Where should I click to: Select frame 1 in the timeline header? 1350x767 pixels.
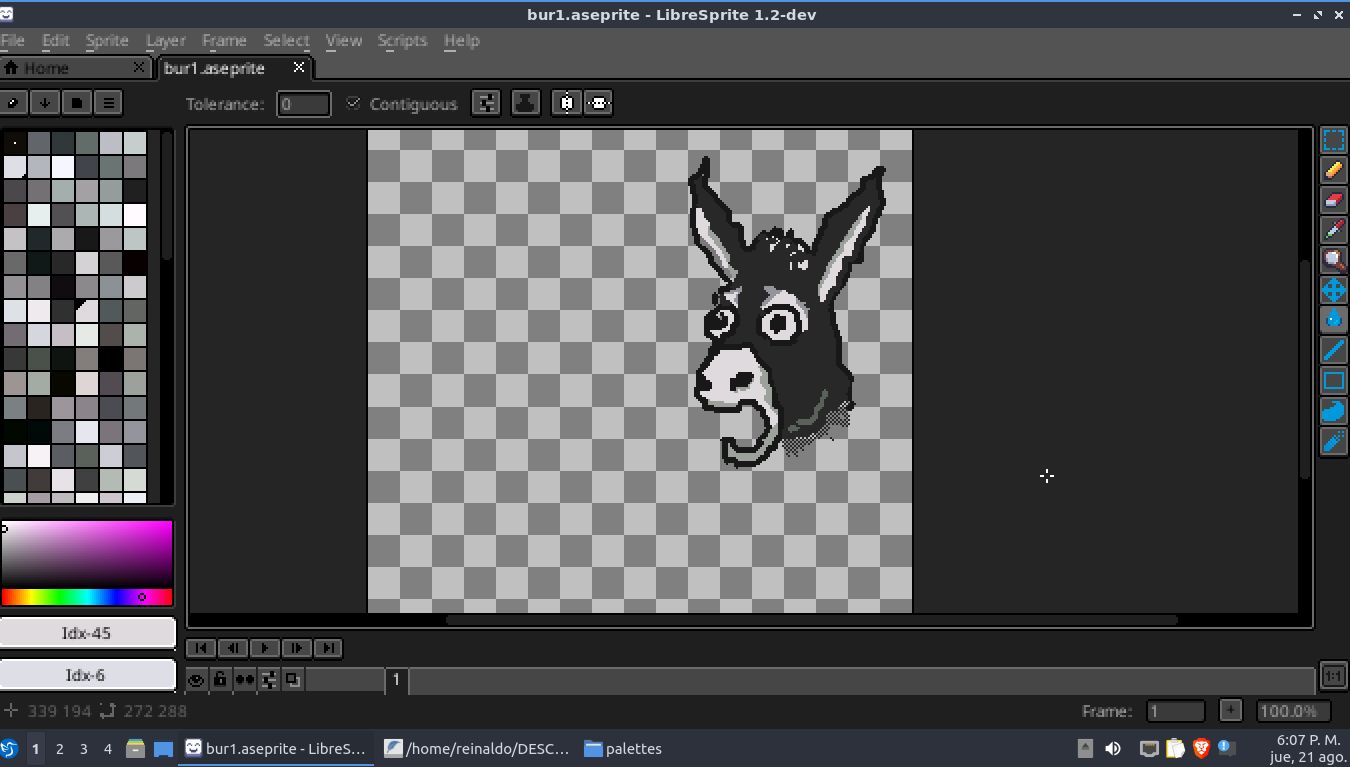click(396, 680)
